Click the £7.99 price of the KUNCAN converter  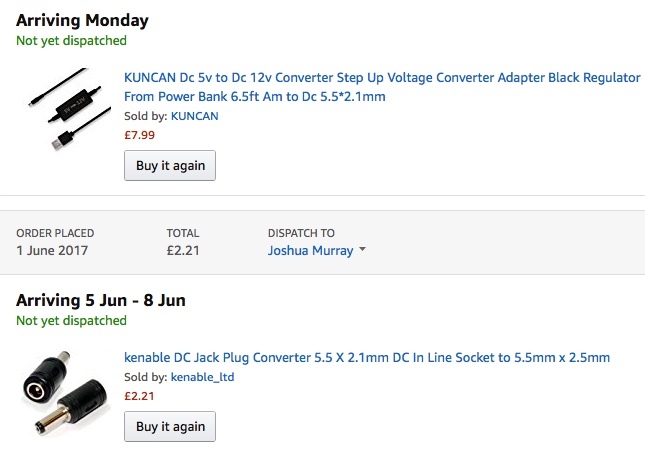[x=139, y=135]
